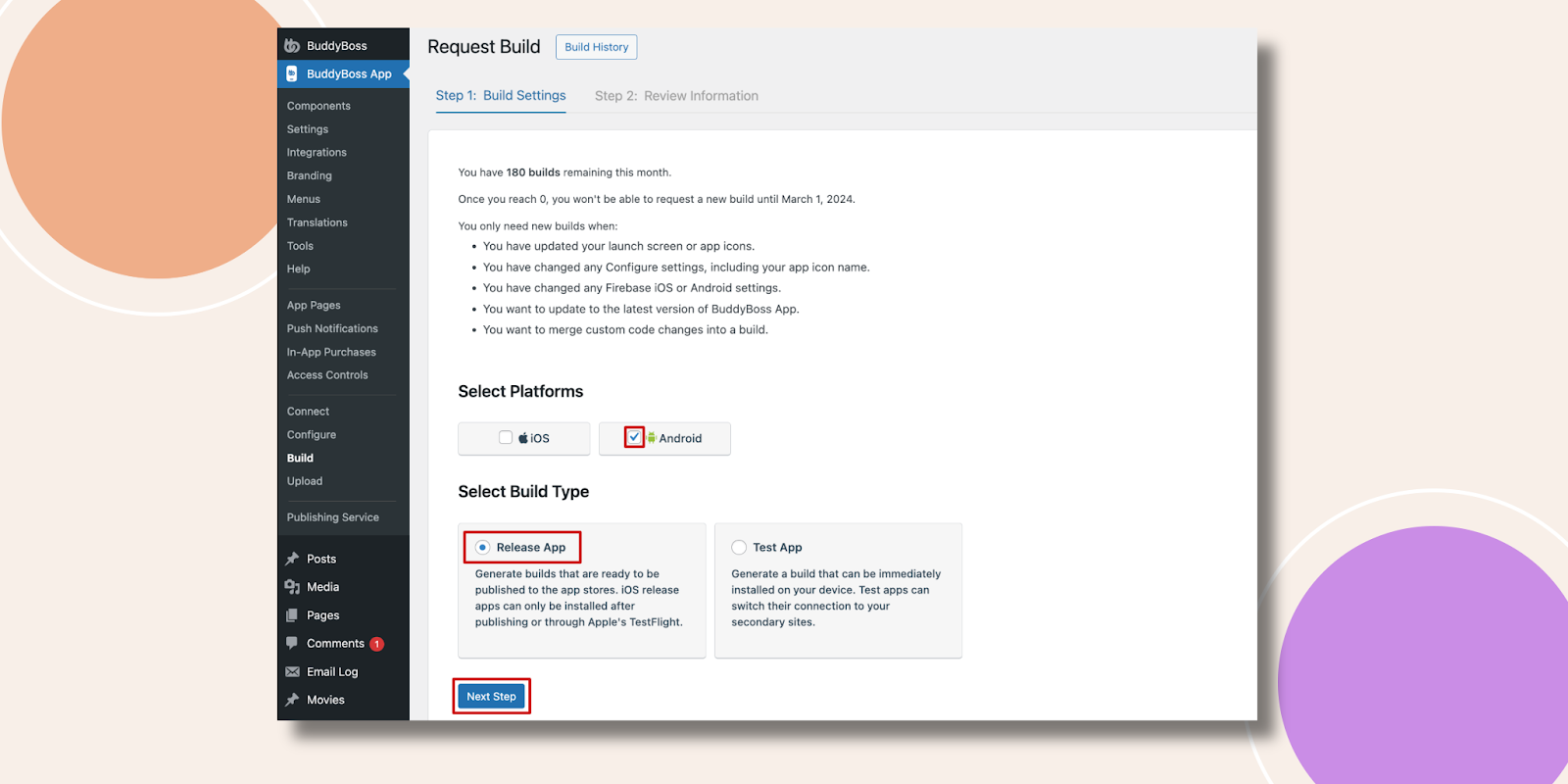Select the Build submenu item
Viewport: 1568px width, 784px height.
[x=300, y=458]
